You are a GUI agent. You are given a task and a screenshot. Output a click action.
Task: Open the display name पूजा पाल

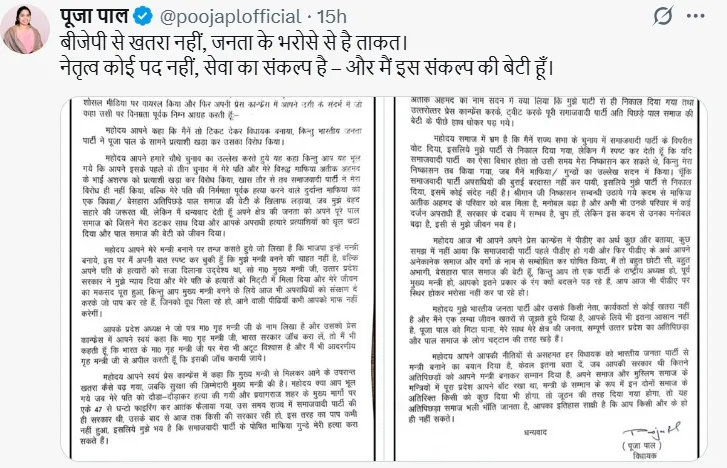(x=94, y=17)
